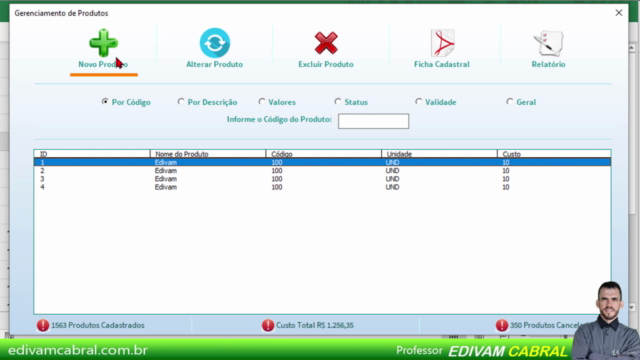The width and height of the screenshot is (640, 360).
Task: Select the Por Código radio button
Action: click(105, 101)
